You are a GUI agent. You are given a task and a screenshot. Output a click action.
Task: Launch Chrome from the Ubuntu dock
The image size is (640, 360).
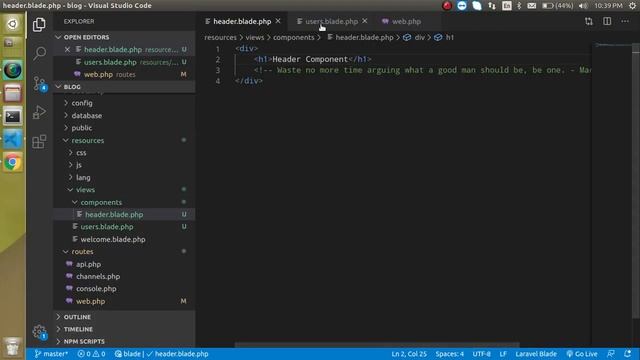pyautogui.click(x=13, y=162)
